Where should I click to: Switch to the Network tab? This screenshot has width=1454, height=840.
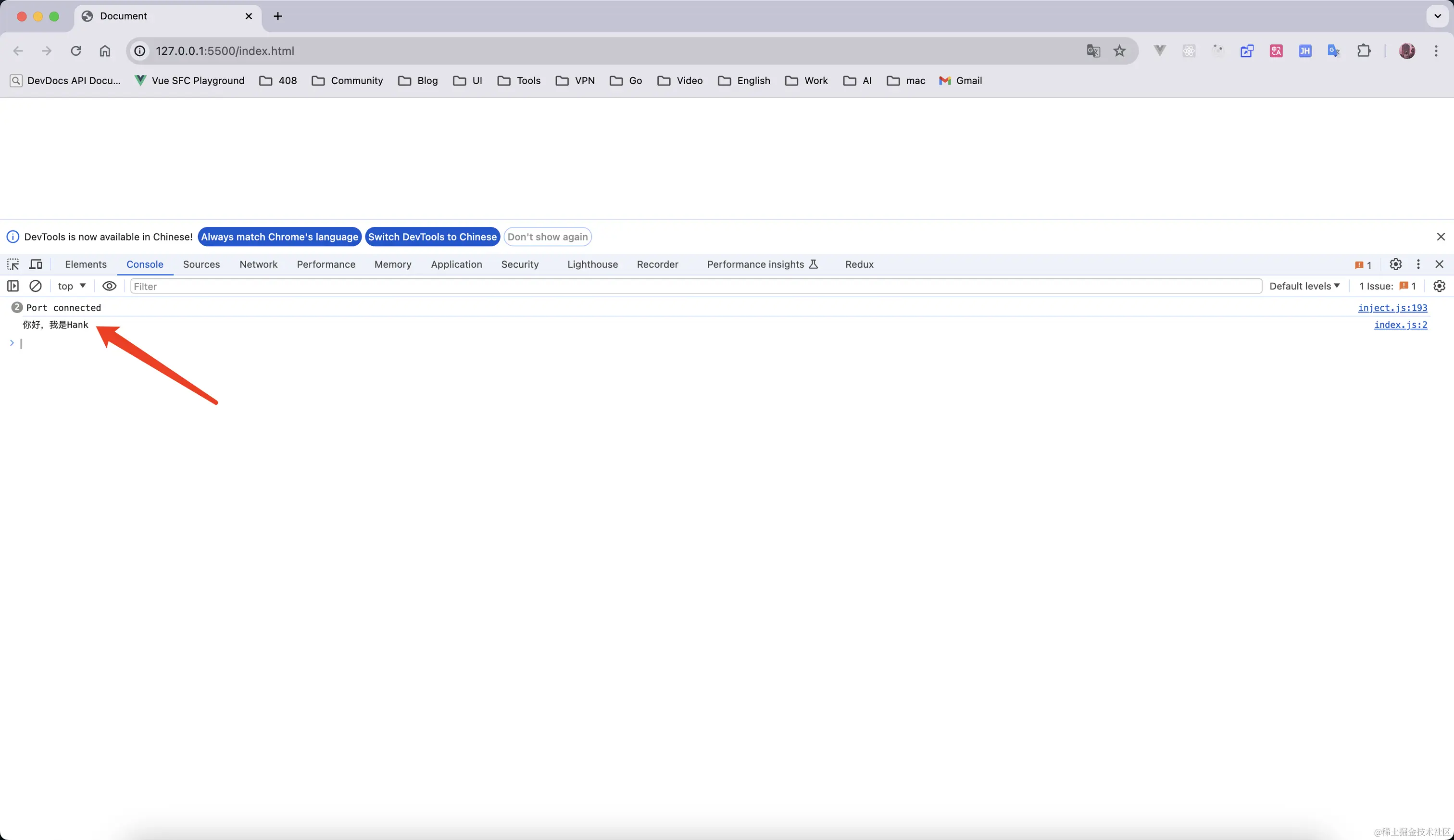pyautogui.click(x=258, y=264)
